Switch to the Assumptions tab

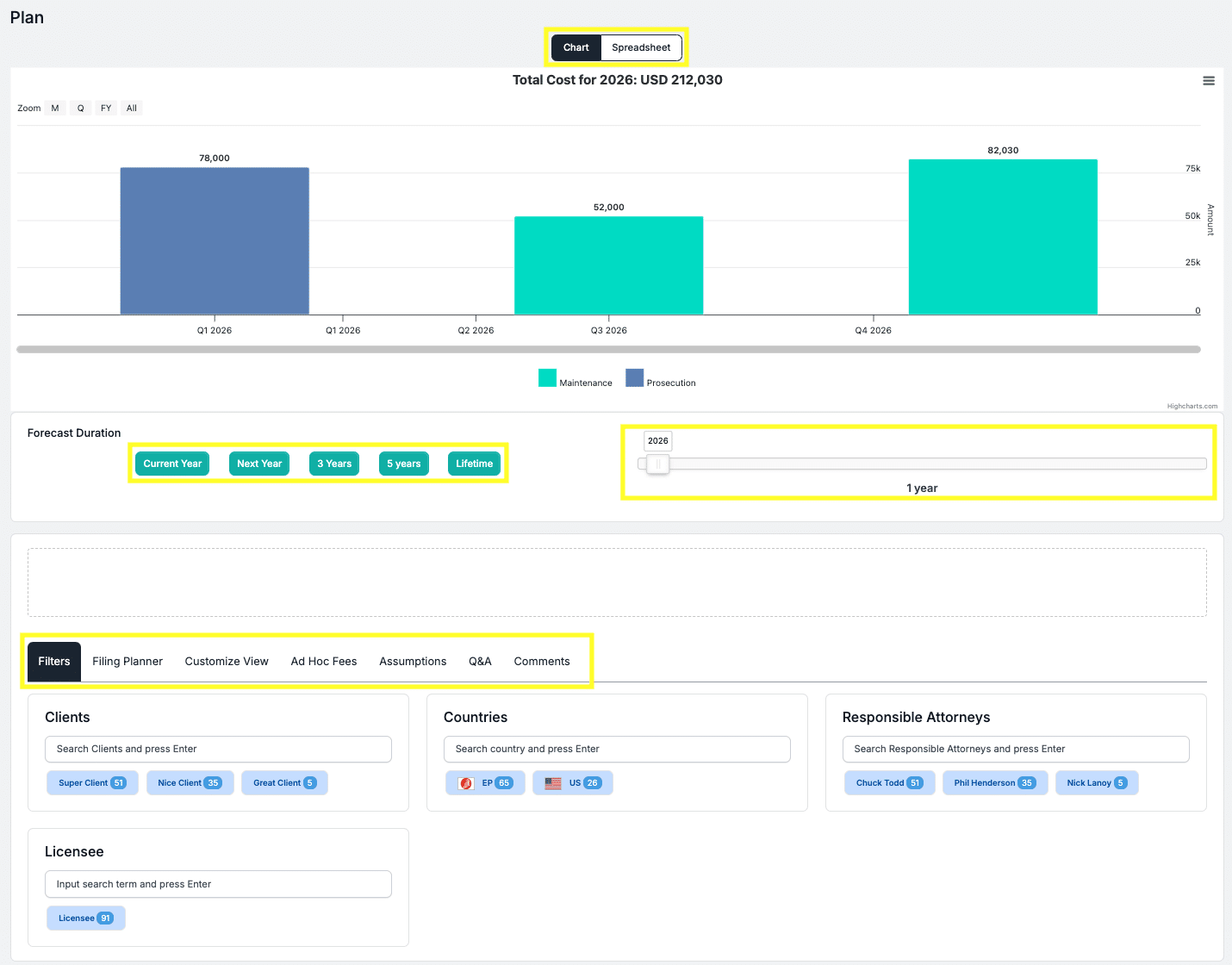click(x=413, y=662)
